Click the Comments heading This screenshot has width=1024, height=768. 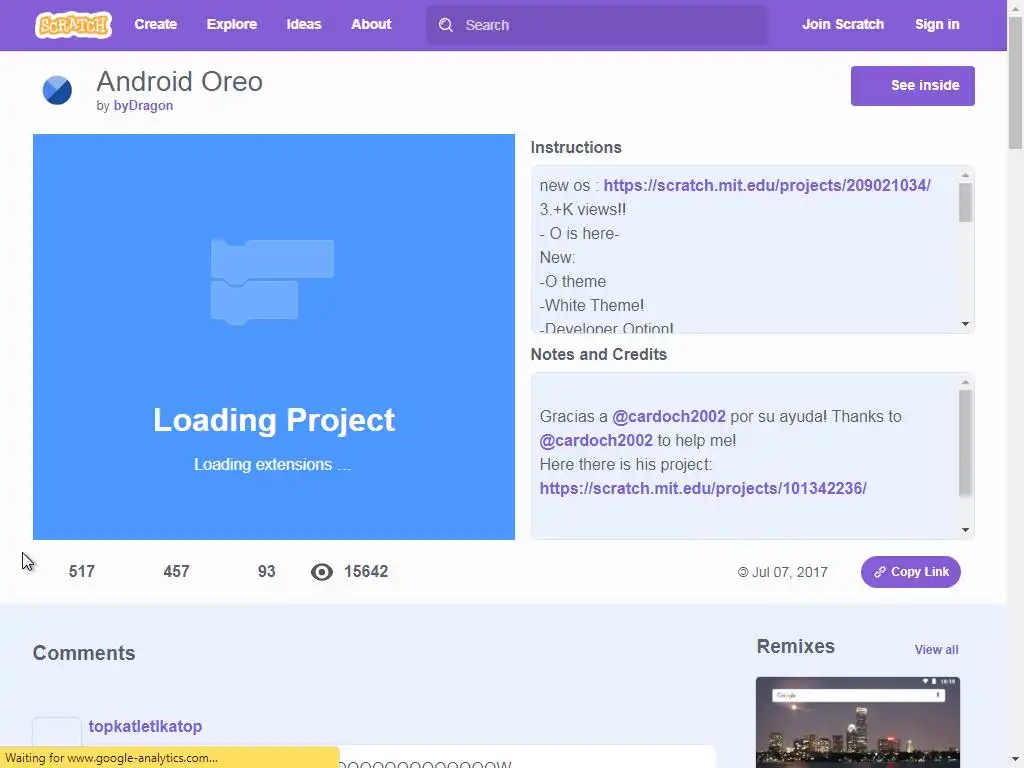[84, 653]
